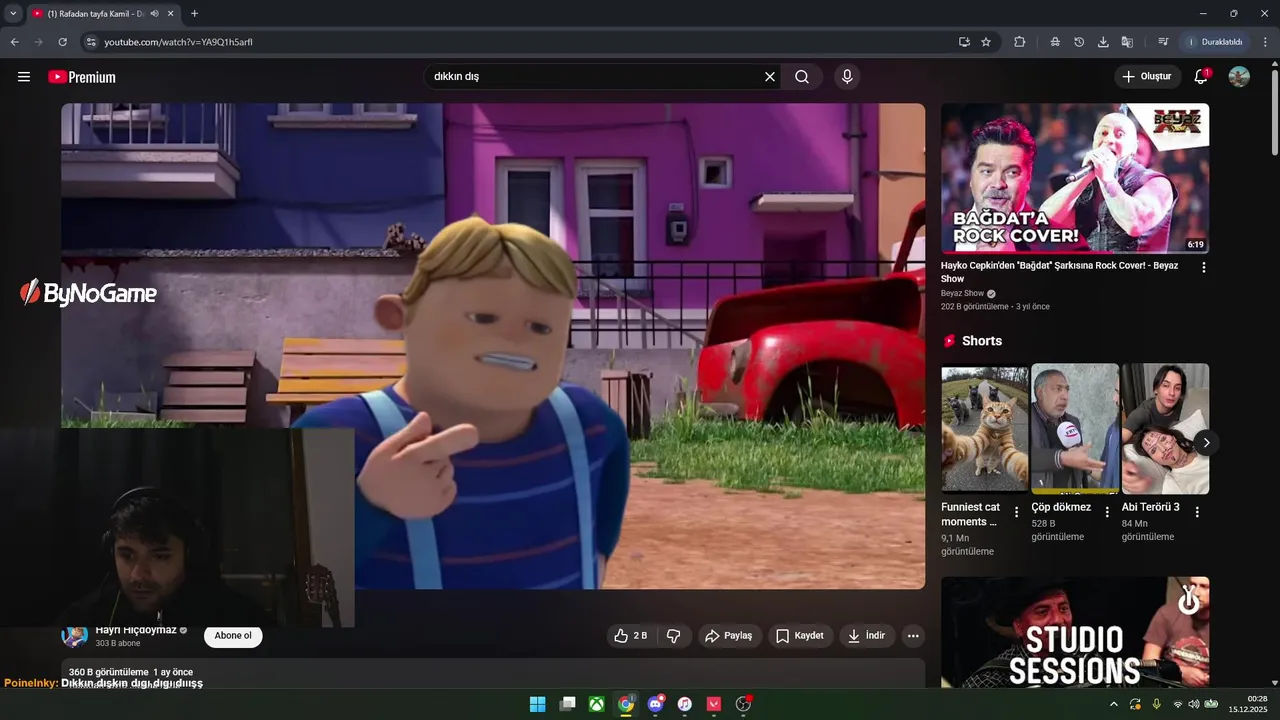Save video with Kaydet button
This screenshot has height=720, width=1280.
tap(800, 636)
